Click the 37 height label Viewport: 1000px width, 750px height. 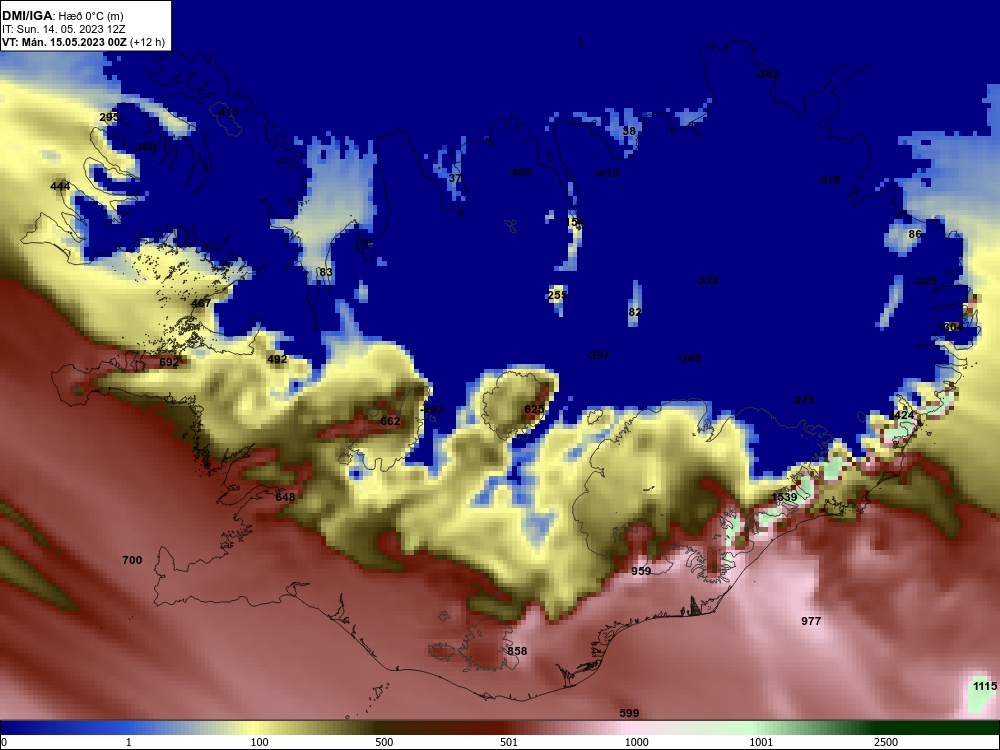[x=455, y=178]
